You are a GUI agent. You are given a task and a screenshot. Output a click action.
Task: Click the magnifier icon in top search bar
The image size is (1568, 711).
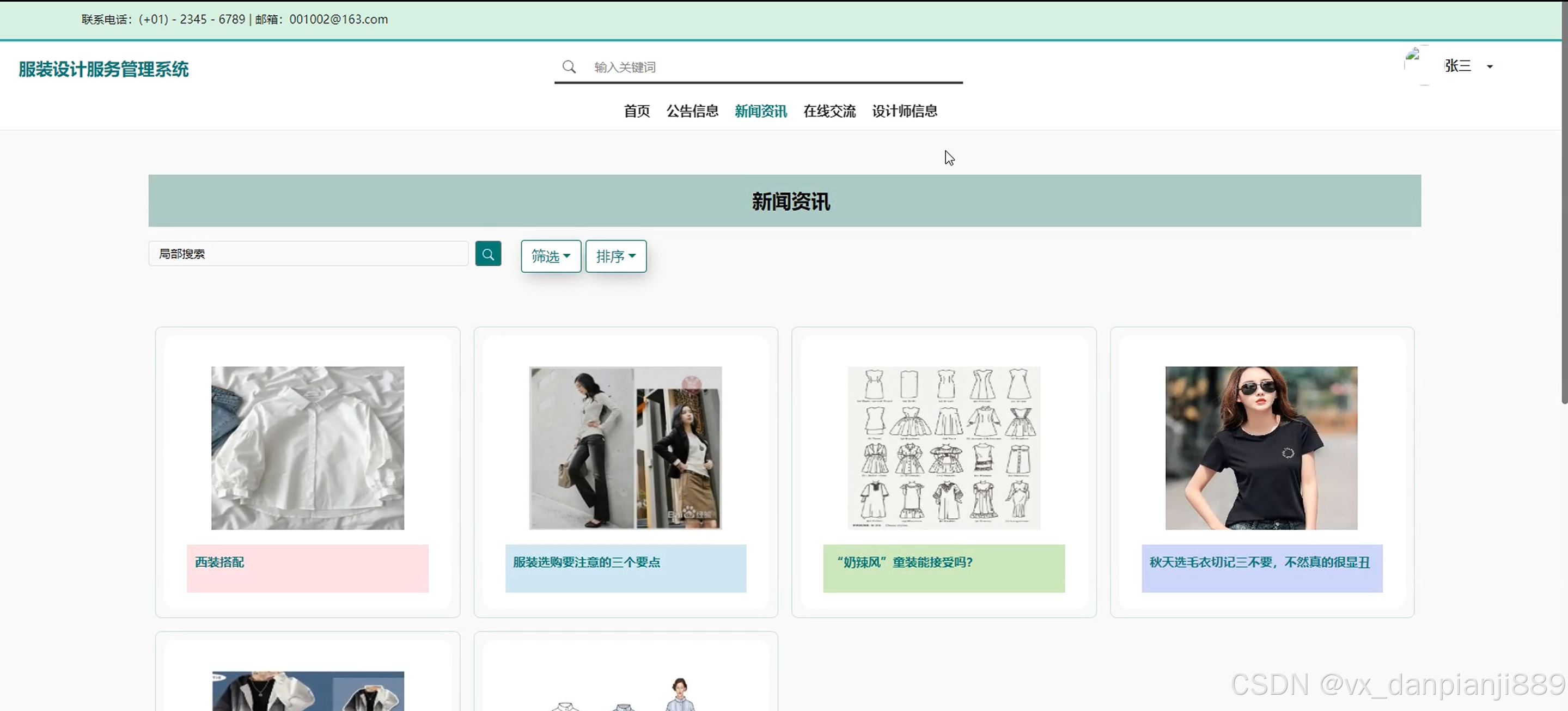click(569, 67)
